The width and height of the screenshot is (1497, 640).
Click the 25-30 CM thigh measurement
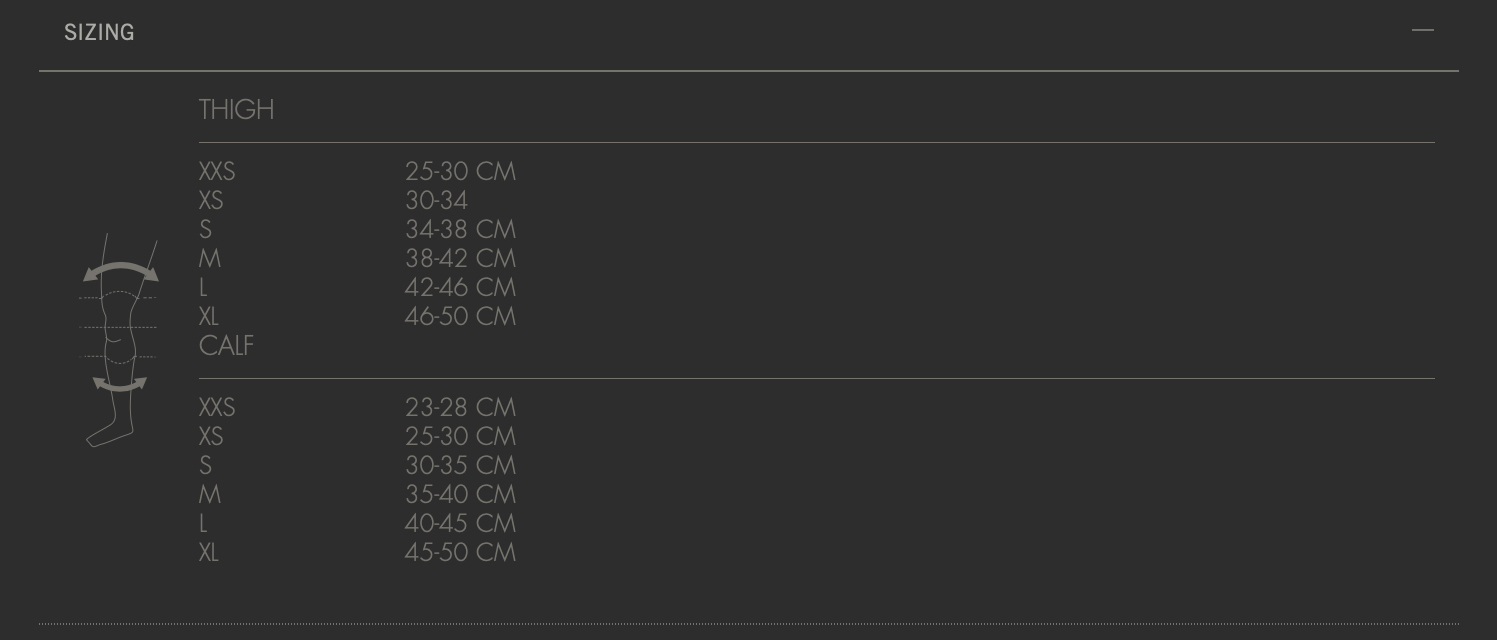click(460, 172)
